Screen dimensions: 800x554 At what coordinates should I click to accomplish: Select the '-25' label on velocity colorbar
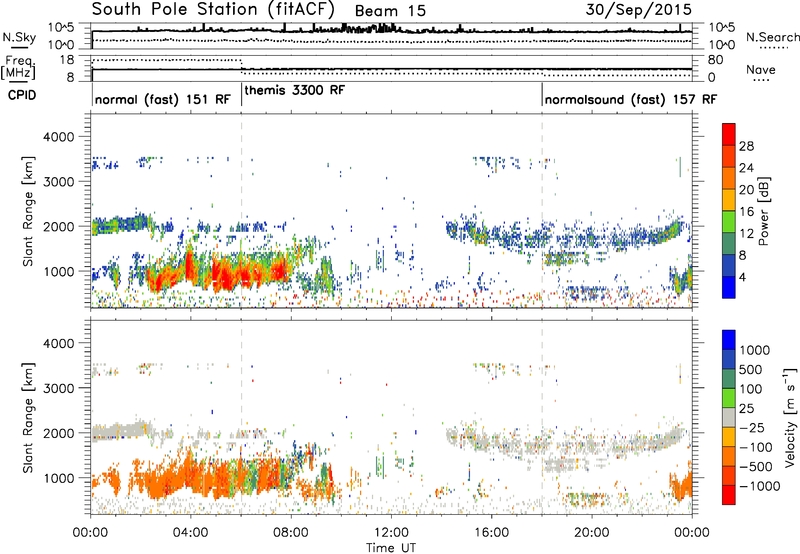[751, 428]
